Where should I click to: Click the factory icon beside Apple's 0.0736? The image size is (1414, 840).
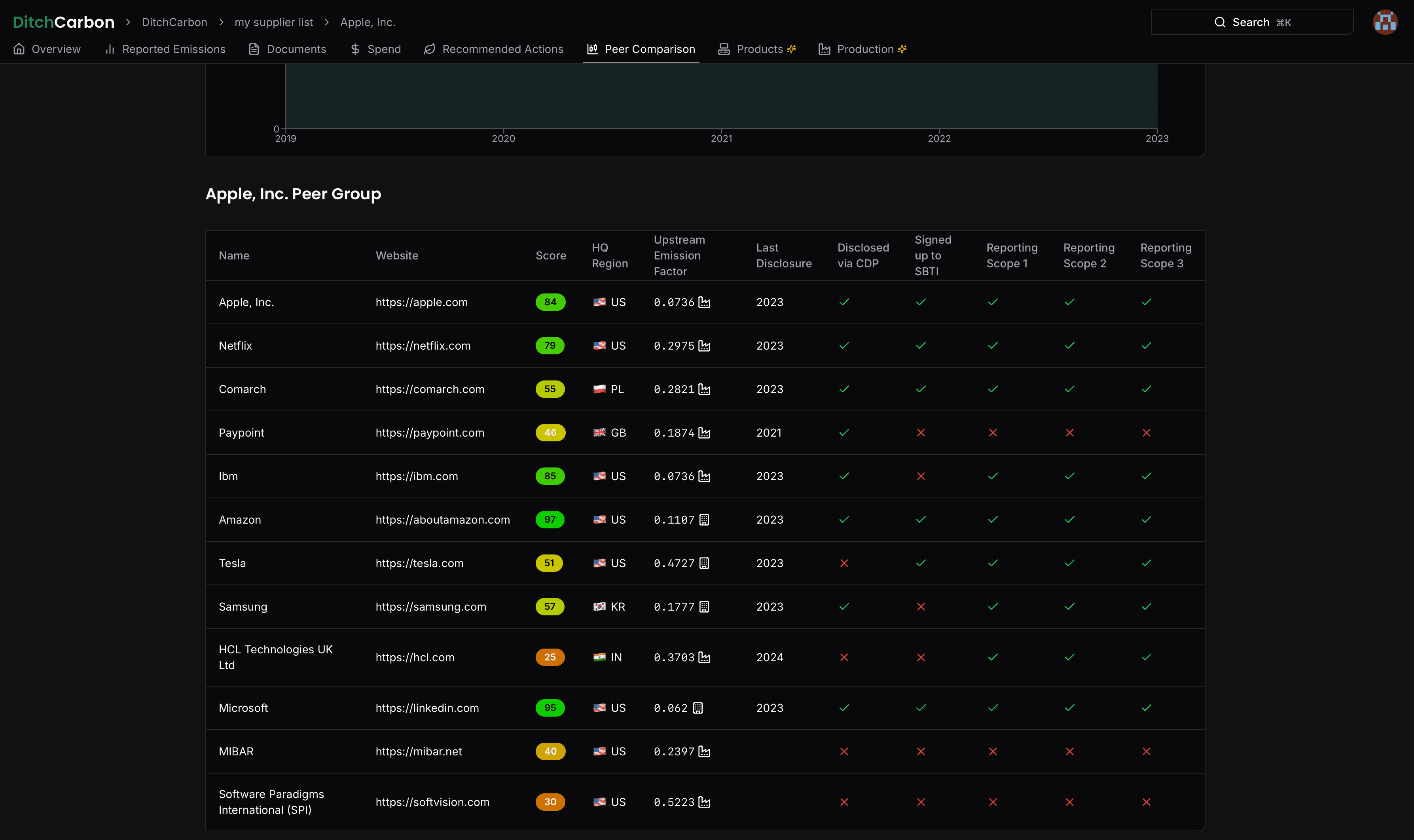704,302
